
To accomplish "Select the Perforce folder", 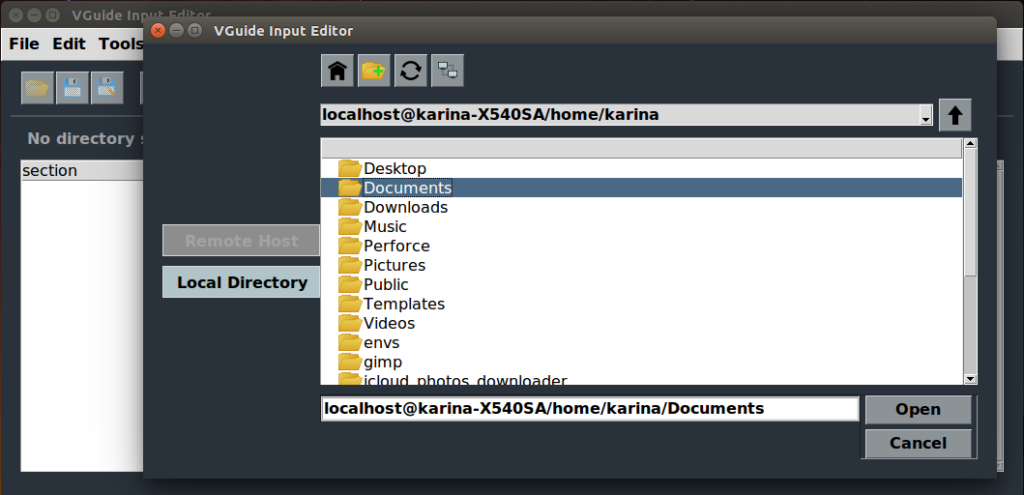I will 641,246.
